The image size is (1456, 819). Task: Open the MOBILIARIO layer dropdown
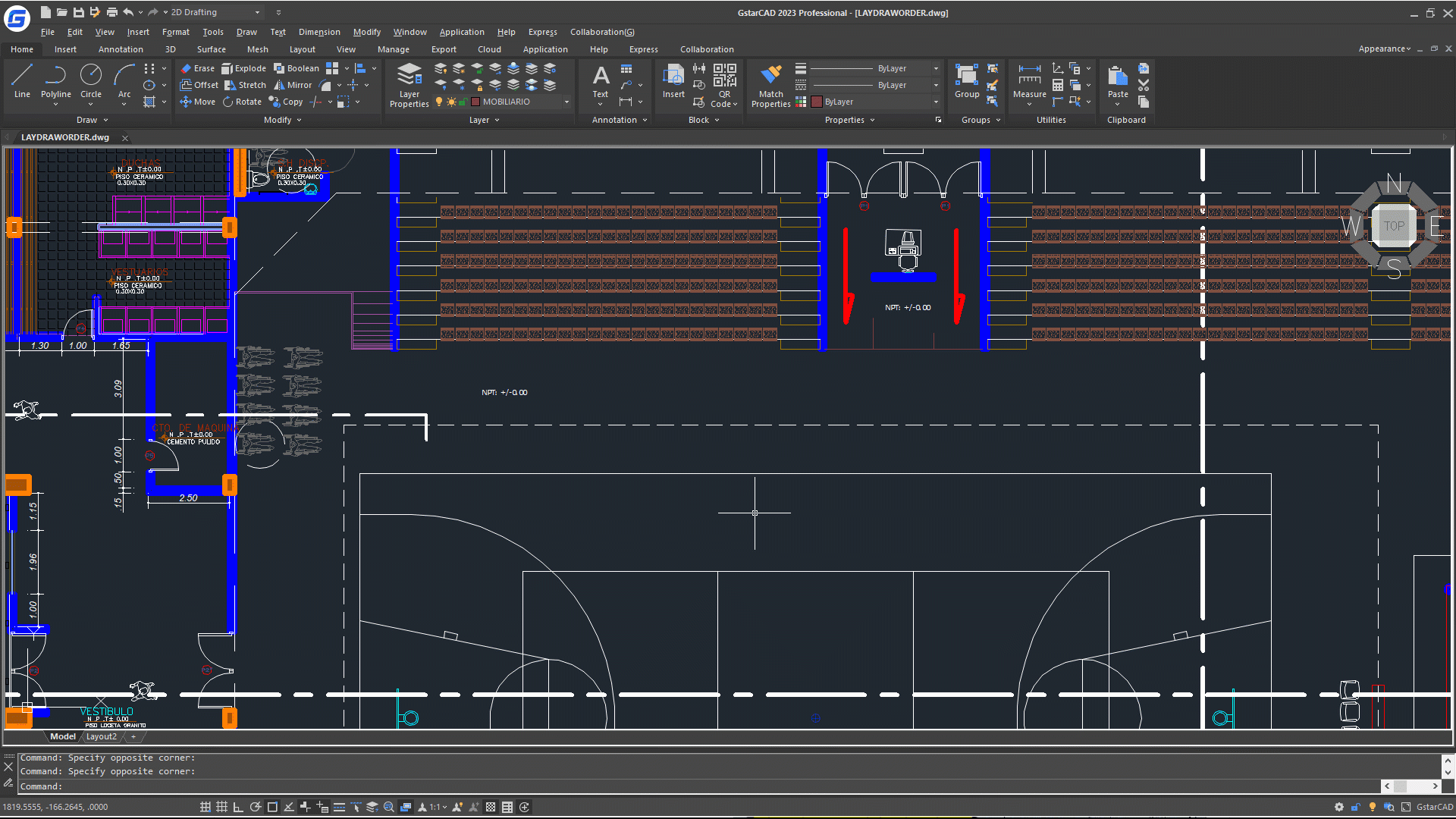(x=566, y=102)
